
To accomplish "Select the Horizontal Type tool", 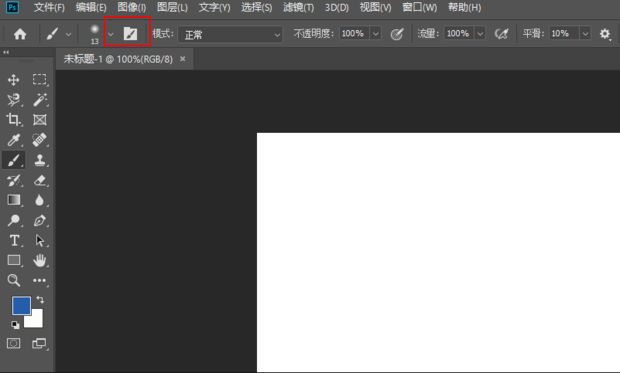I will pos(14,240).
